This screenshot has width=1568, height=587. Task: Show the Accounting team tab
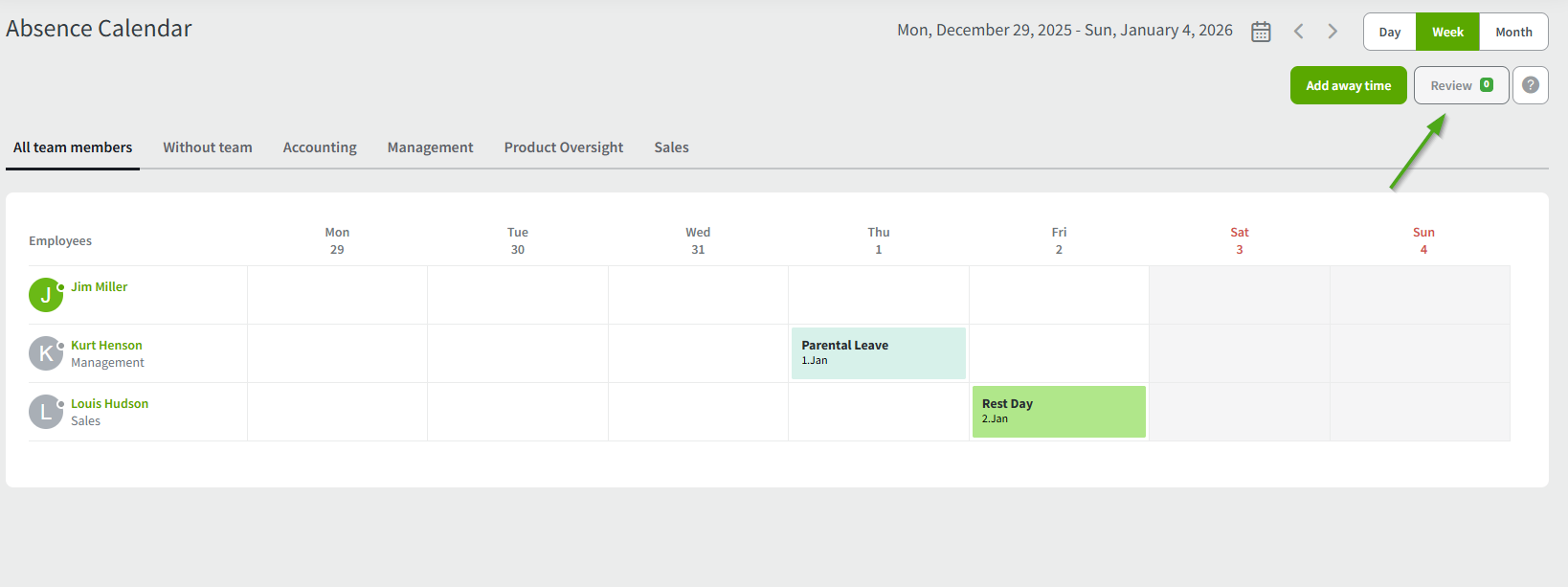click(x=320, y=147)
